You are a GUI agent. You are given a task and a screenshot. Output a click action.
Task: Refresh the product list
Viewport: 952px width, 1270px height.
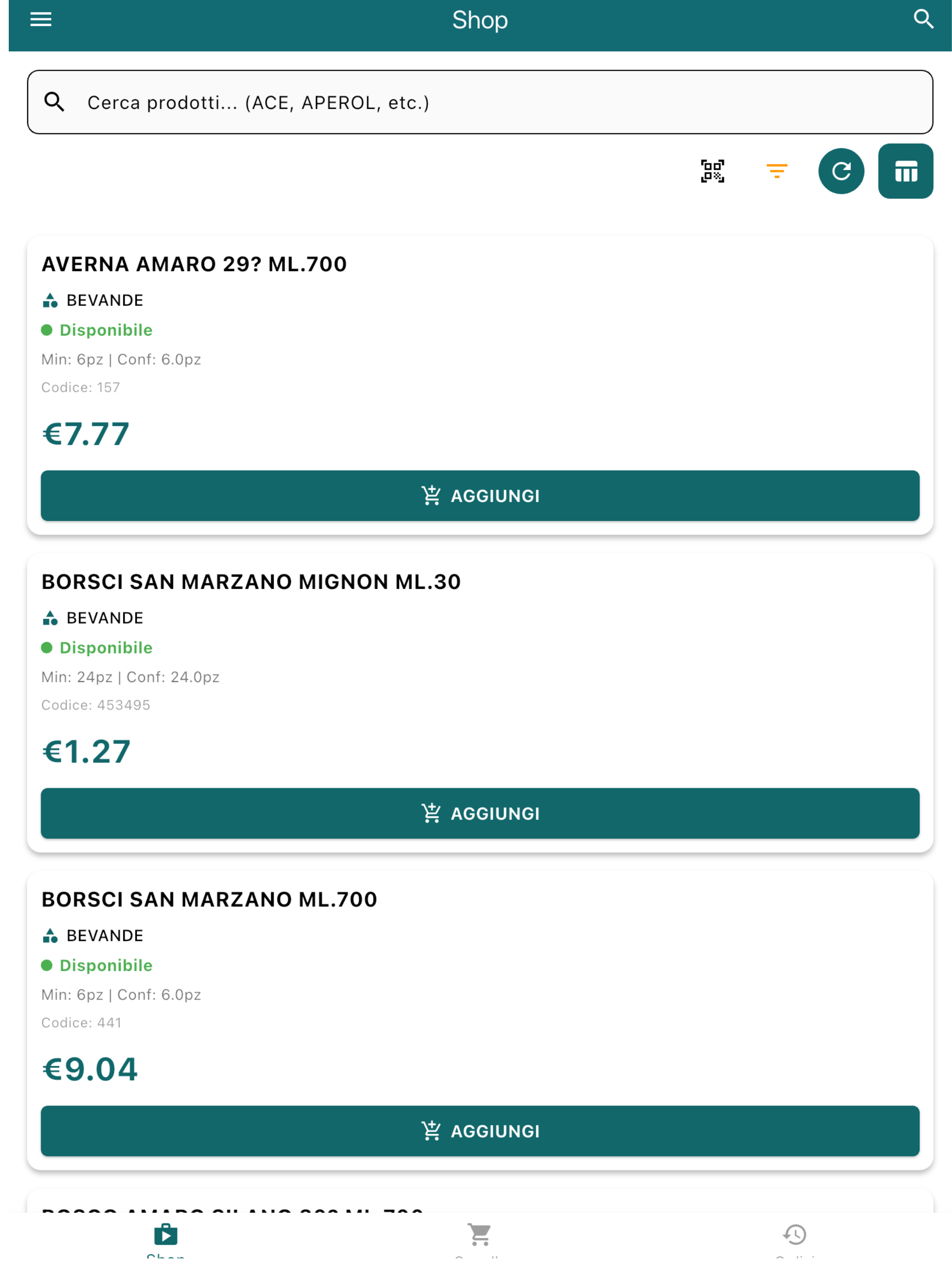pos(841,171)
